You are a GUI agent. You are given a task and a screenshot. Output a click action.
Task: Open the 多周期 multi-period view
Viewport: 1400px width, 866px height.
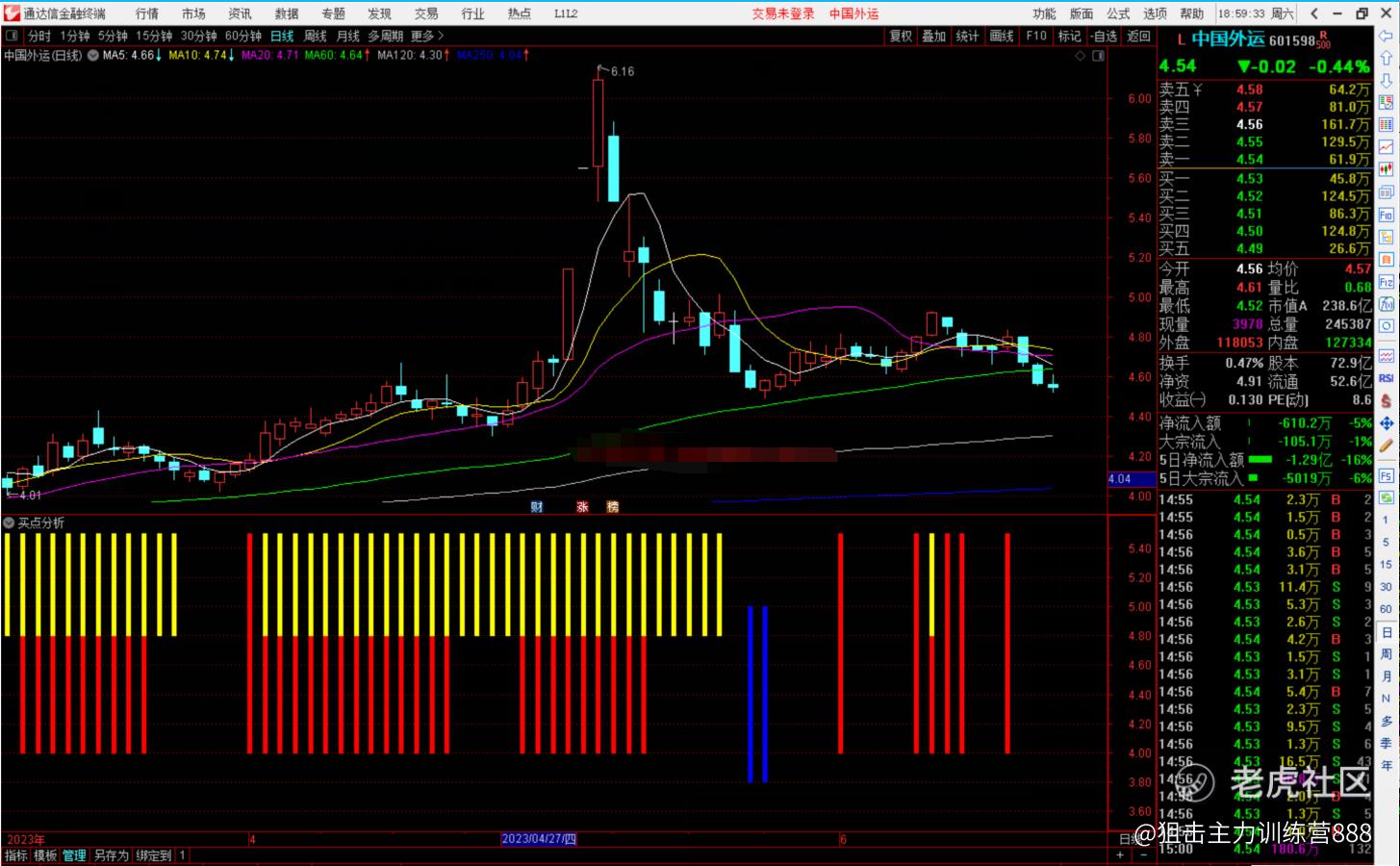coord(385,36)
